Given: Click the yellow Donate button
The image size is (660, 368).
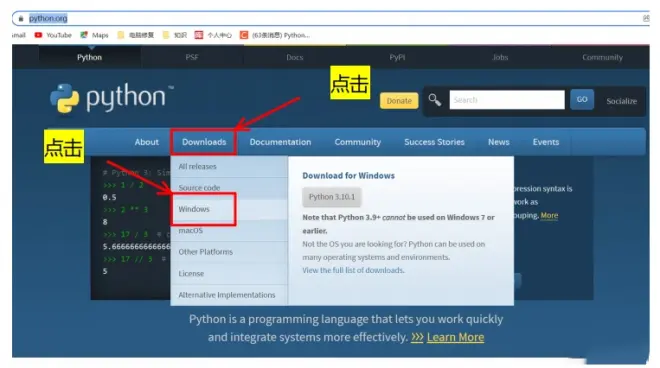Looking at the screenshot, I should 399,101.
